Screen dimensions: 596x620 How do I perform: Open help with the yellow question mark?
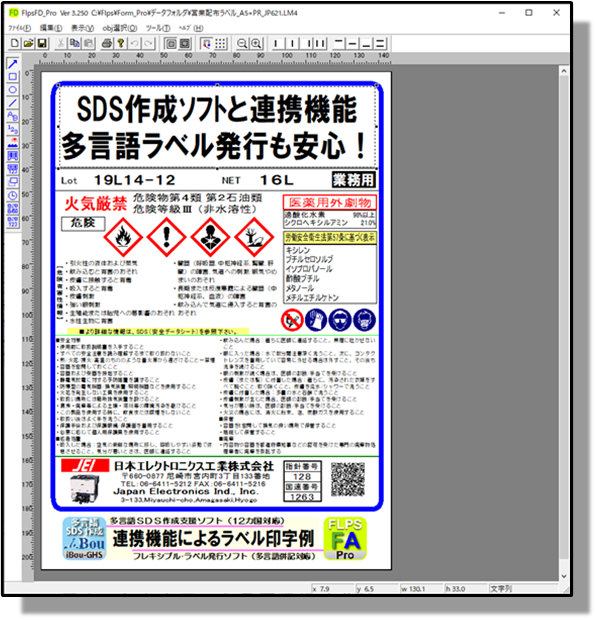pyautogui.click(x=121, y=43)
